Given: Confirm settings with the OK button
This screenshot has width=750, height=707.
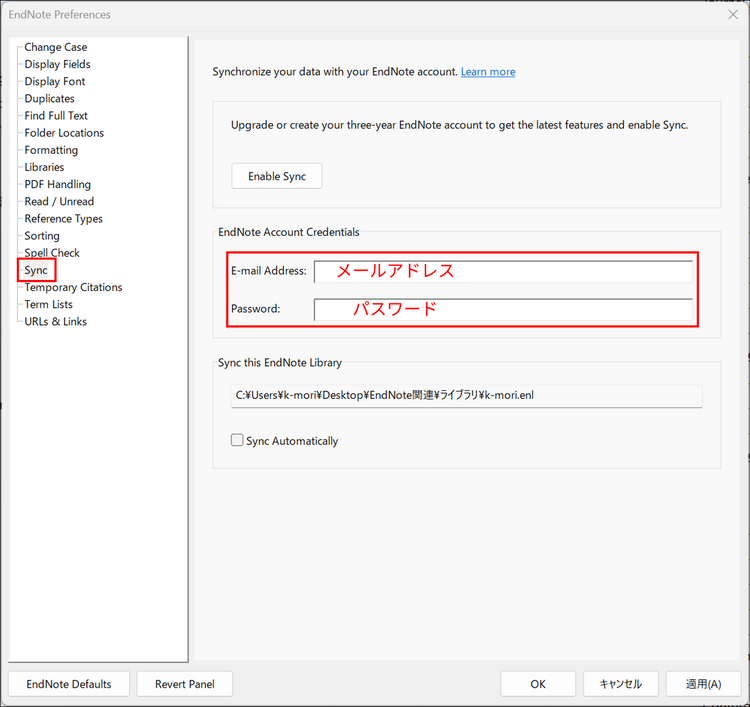Looking at the screenshot, I should [538, 684].
